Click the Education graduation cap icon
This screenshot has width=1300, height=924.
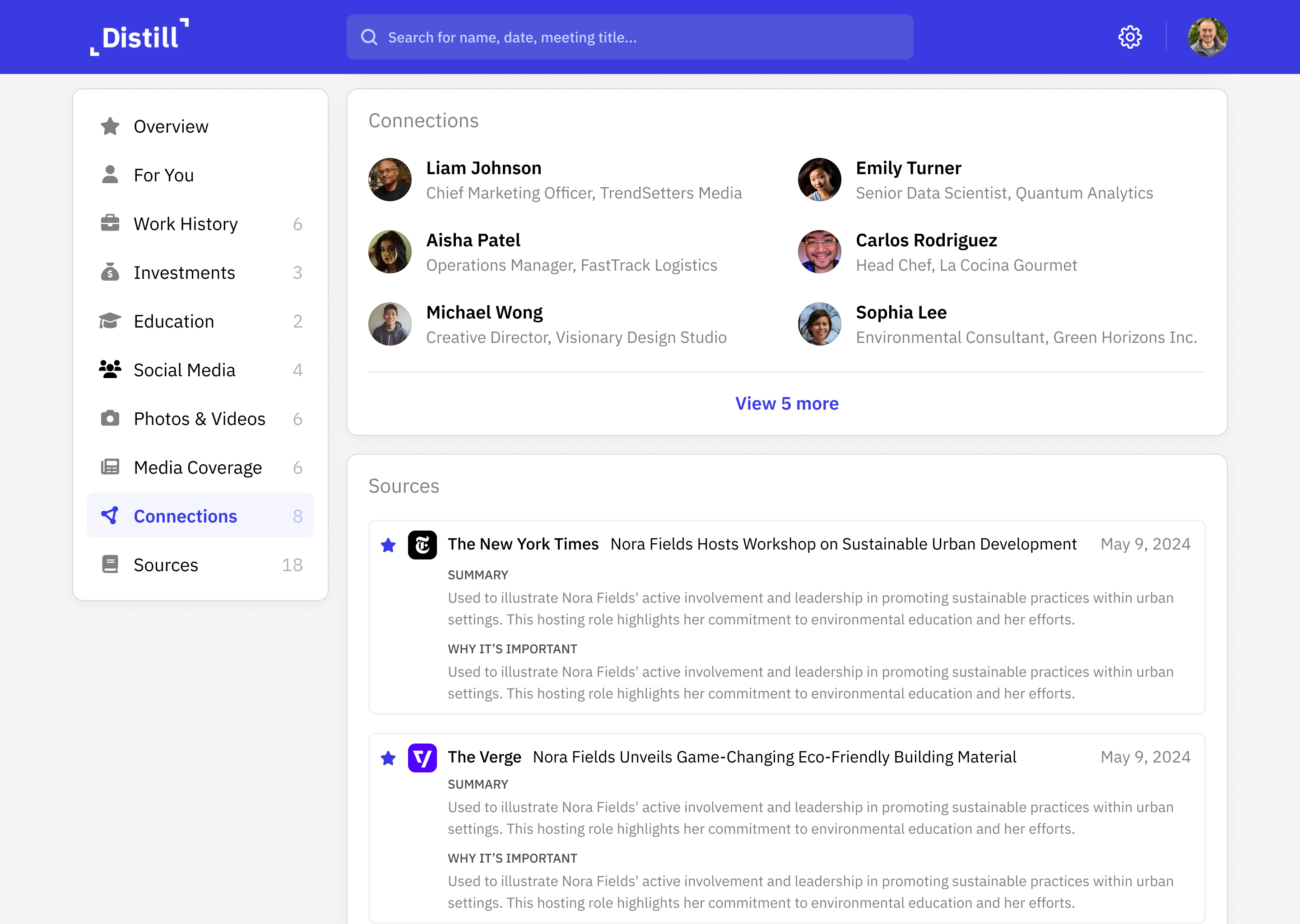click(x=110, y=321)
